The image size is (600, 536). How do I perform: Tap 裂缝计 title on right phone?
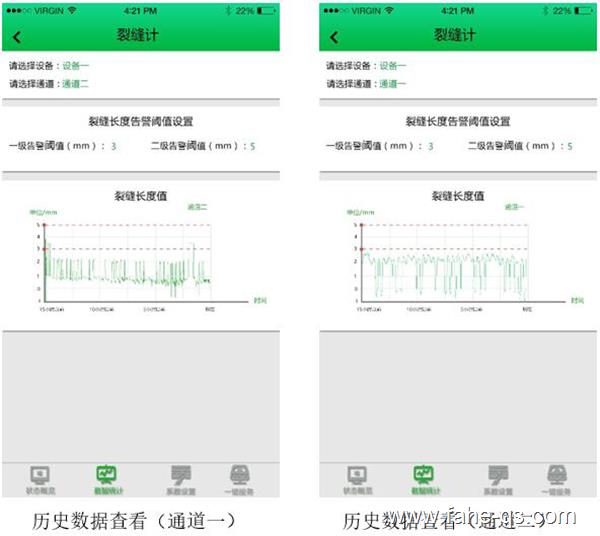click(455, 35)
